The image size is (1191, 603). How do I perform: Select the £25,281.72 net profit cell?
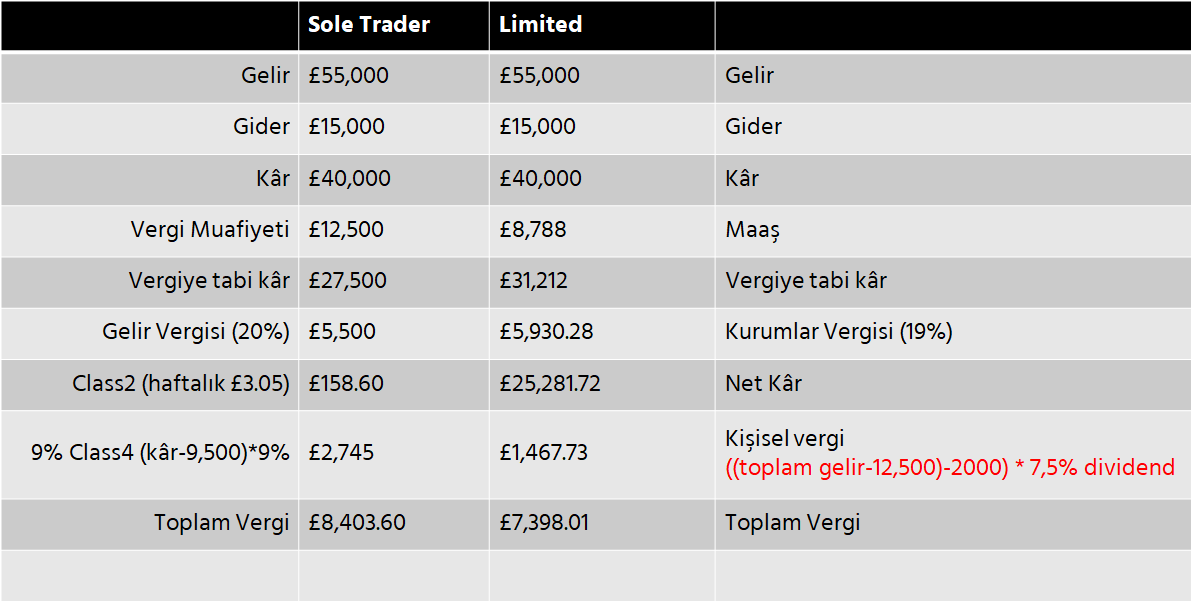pyautogui.click(x=550, y=384)
